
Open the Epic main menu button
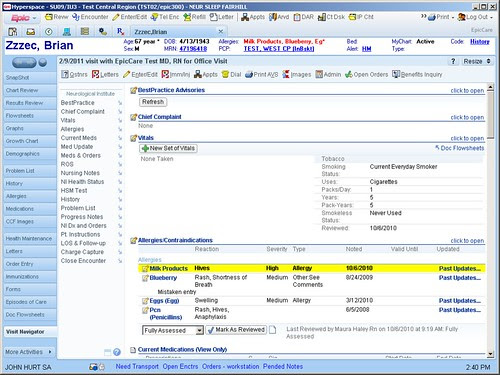click(x=23, y=18)
